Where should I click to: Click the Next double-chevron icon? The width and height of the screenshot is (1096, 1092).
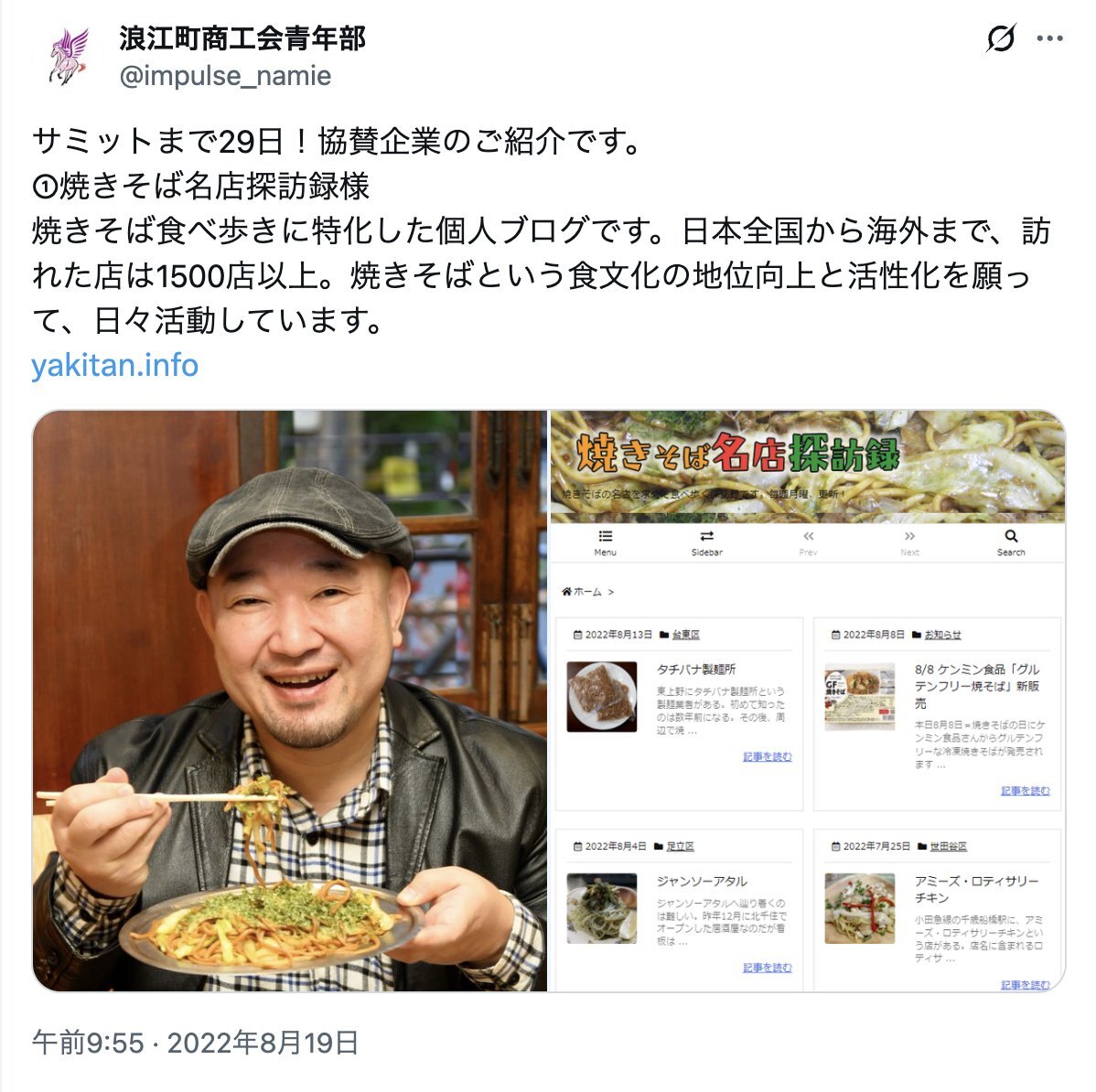[909, 536]
